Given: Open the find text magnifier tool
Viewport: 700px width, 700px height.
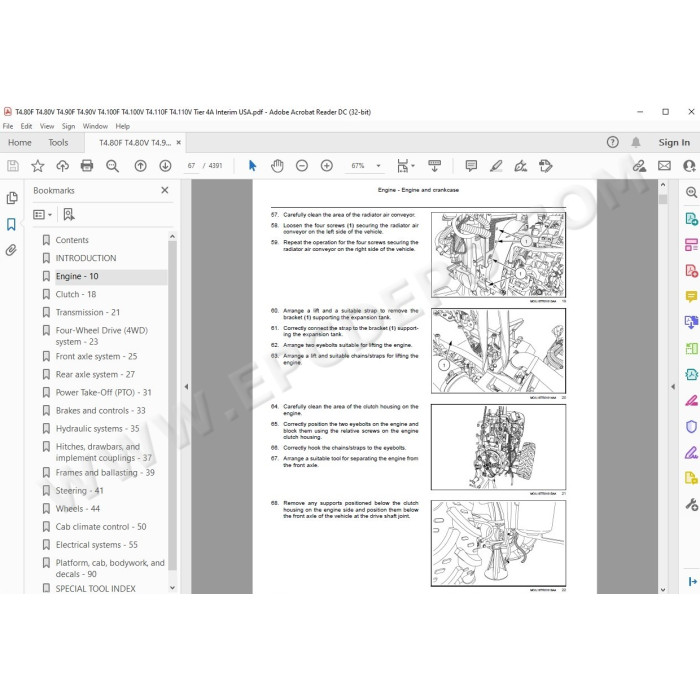Looking at the screenshot, I should tap(112, 166).
